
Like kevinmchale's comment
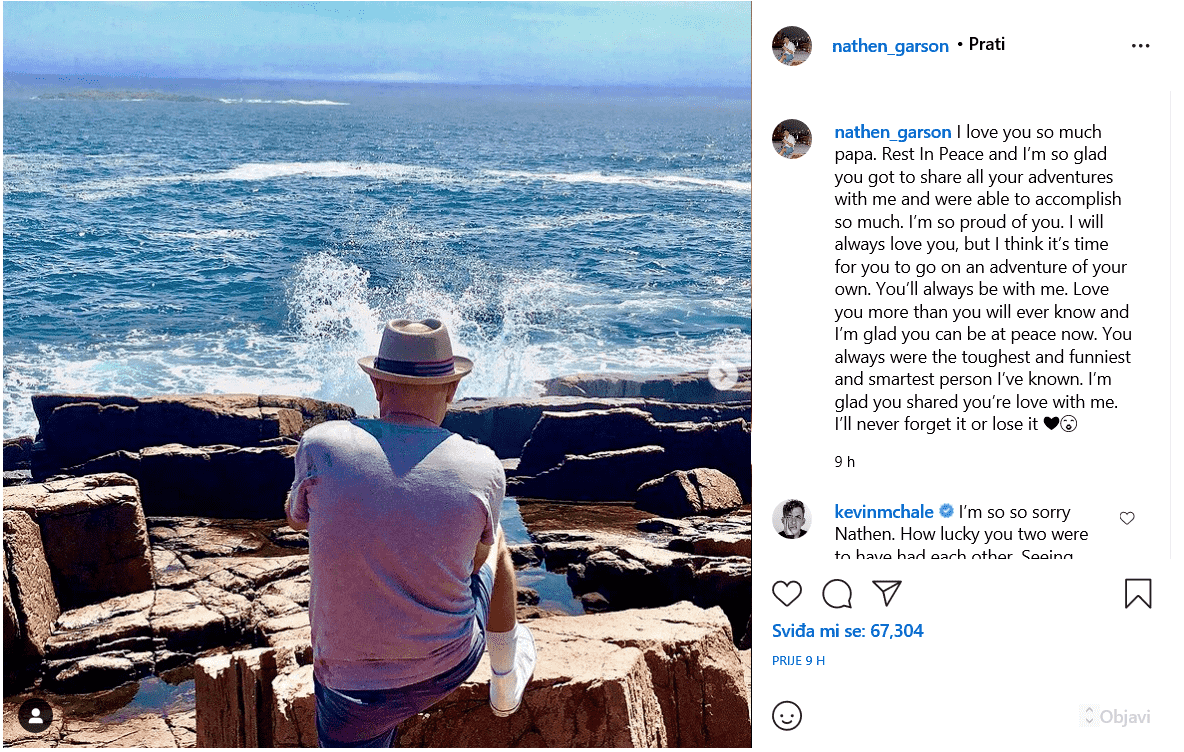pyautogui.click(x=1127, y=518)
